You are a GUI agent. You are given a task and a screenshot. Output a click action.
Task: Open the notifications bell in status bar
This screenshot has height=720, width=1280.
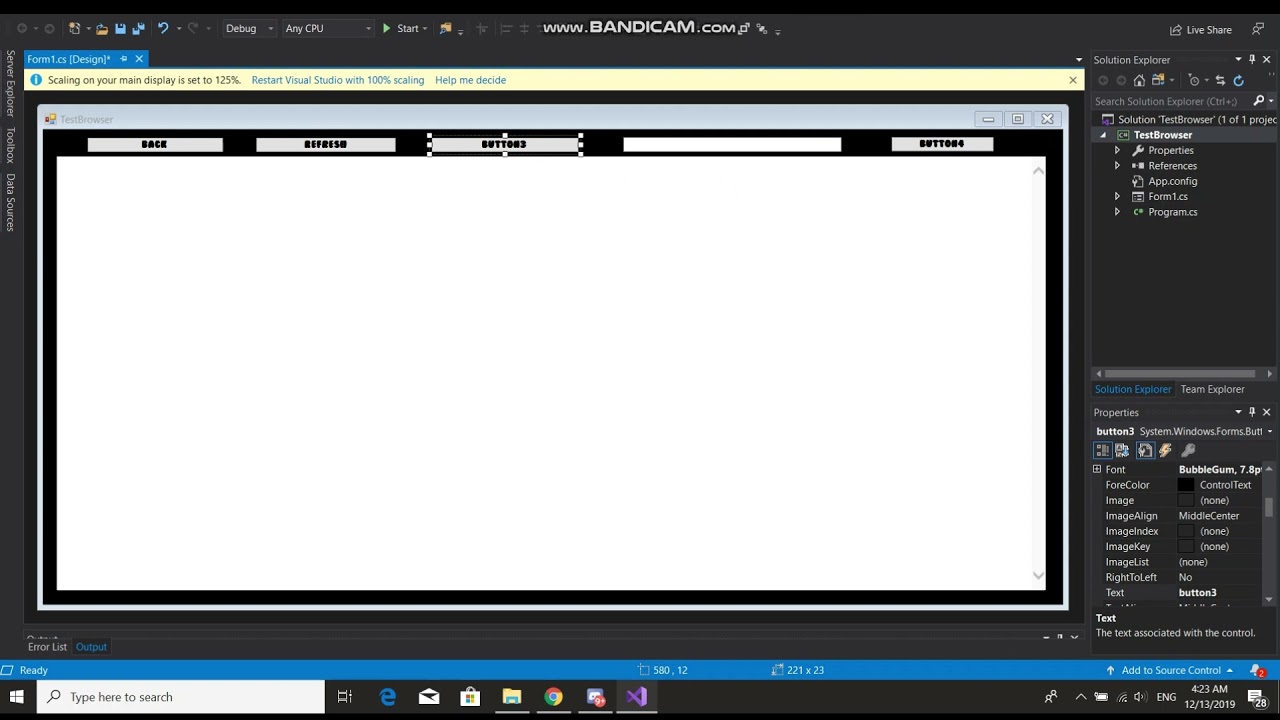(1257, 670)
